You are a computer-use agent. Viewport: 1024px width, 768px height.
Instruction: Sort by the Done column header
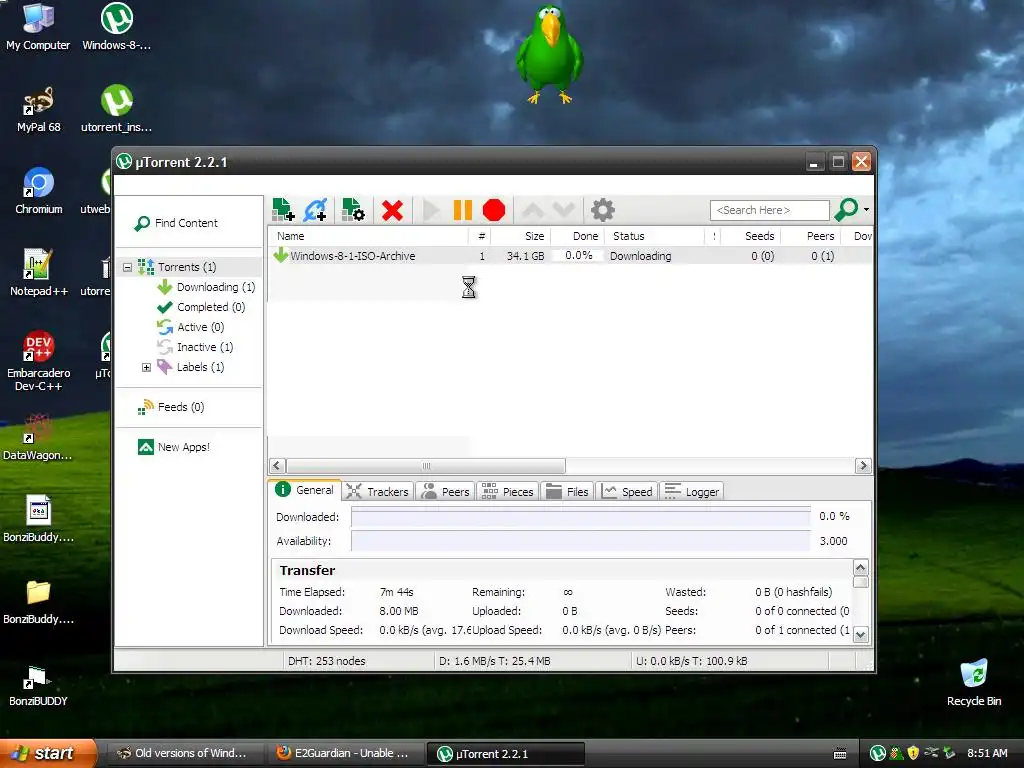click(x=578, y=236)
